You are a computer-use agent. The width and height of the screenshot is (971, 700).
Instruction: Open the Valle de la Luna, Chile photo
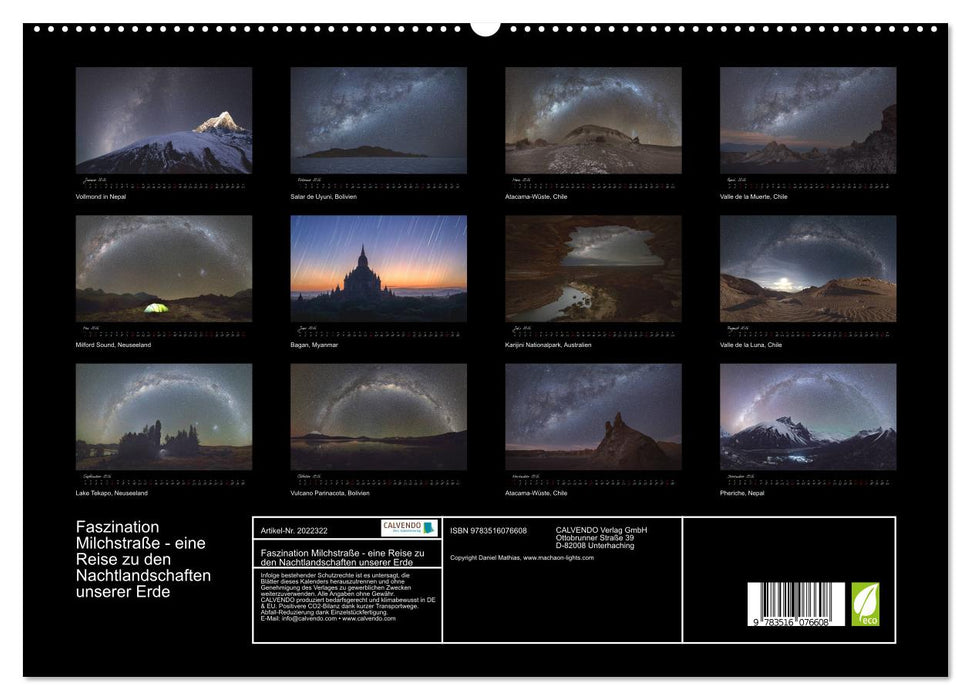click(808, 268)
